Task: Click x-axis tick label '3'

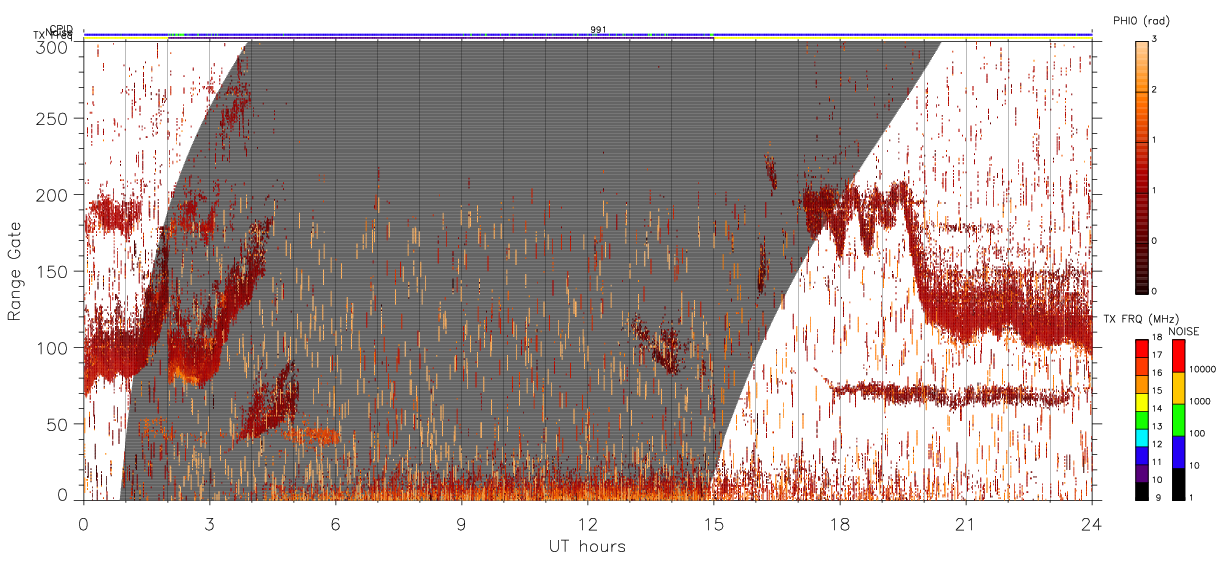Action: pyautogui.click(x=210, y=523)
